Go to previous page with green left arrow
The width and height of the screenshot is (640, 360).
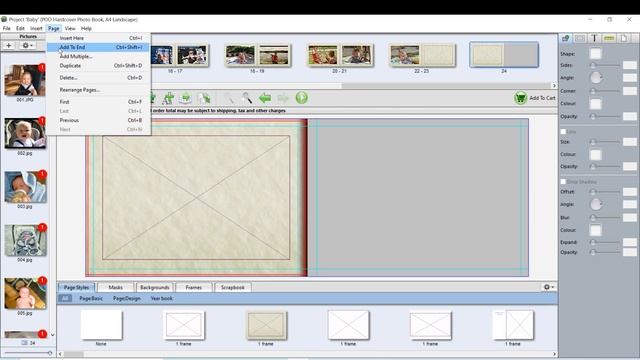coord(265,98)
